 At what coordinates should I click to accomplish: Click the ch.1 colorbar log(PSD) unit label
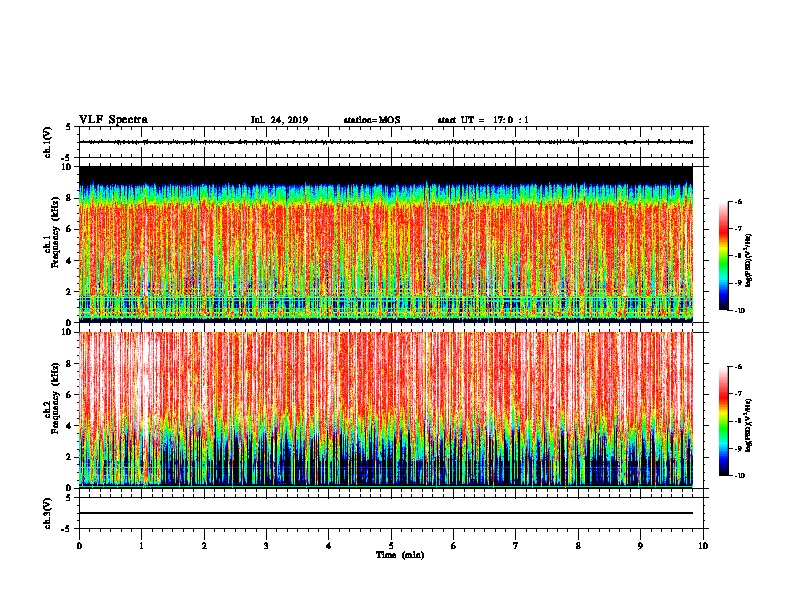[750, 261]
